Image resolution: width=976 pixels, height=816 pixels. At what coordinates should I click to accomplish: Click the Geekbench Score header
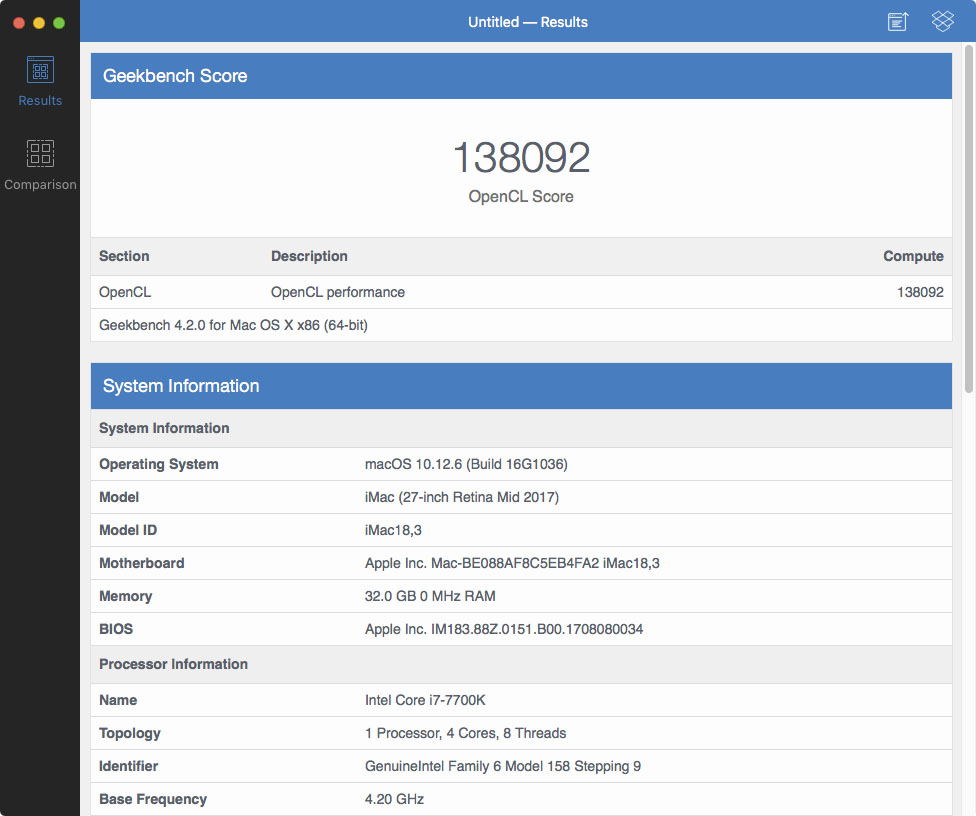tap(521, 76)
